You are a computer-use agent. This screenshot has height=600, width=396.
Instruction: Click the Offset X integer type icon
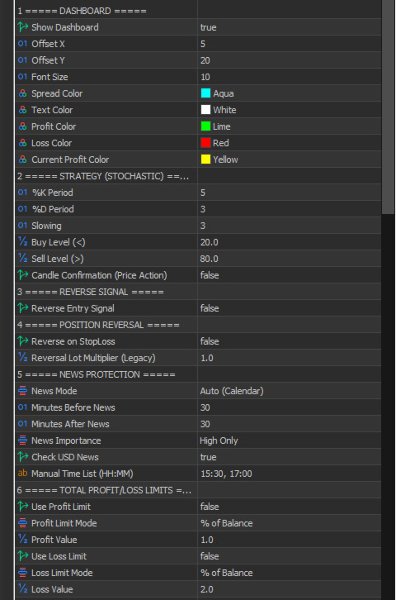click(x=23, y=44)
